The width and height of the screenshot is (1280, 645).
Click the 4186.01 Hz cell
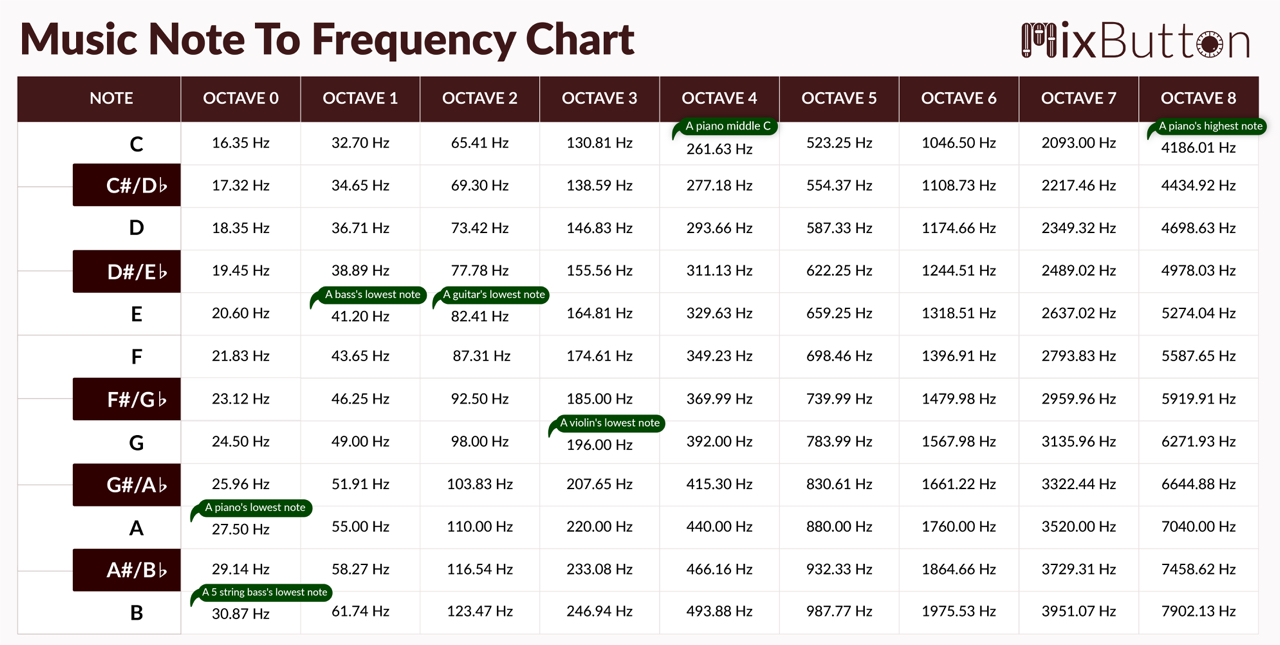[x=1198, y=148]
